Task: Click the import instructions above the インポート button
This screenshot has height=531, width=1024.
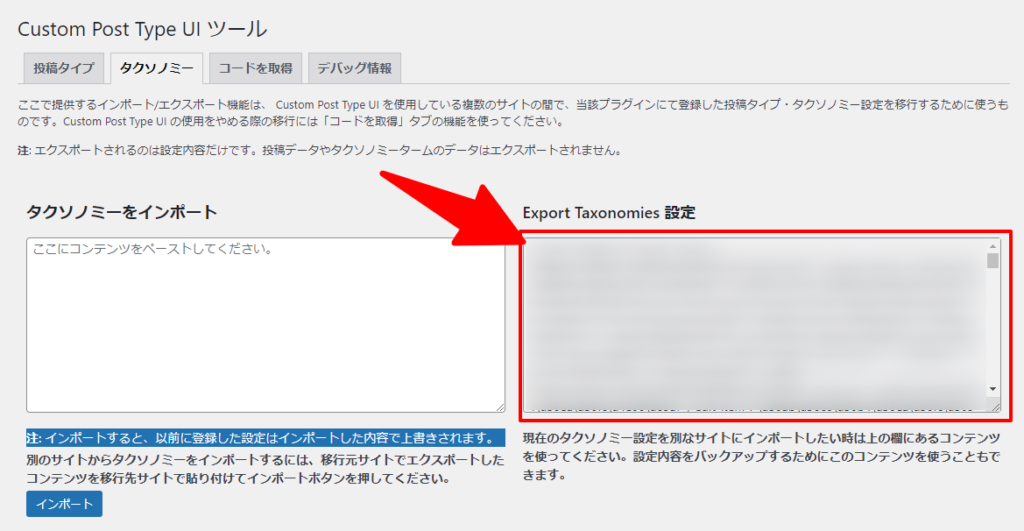Action: [x=265, y=468]
